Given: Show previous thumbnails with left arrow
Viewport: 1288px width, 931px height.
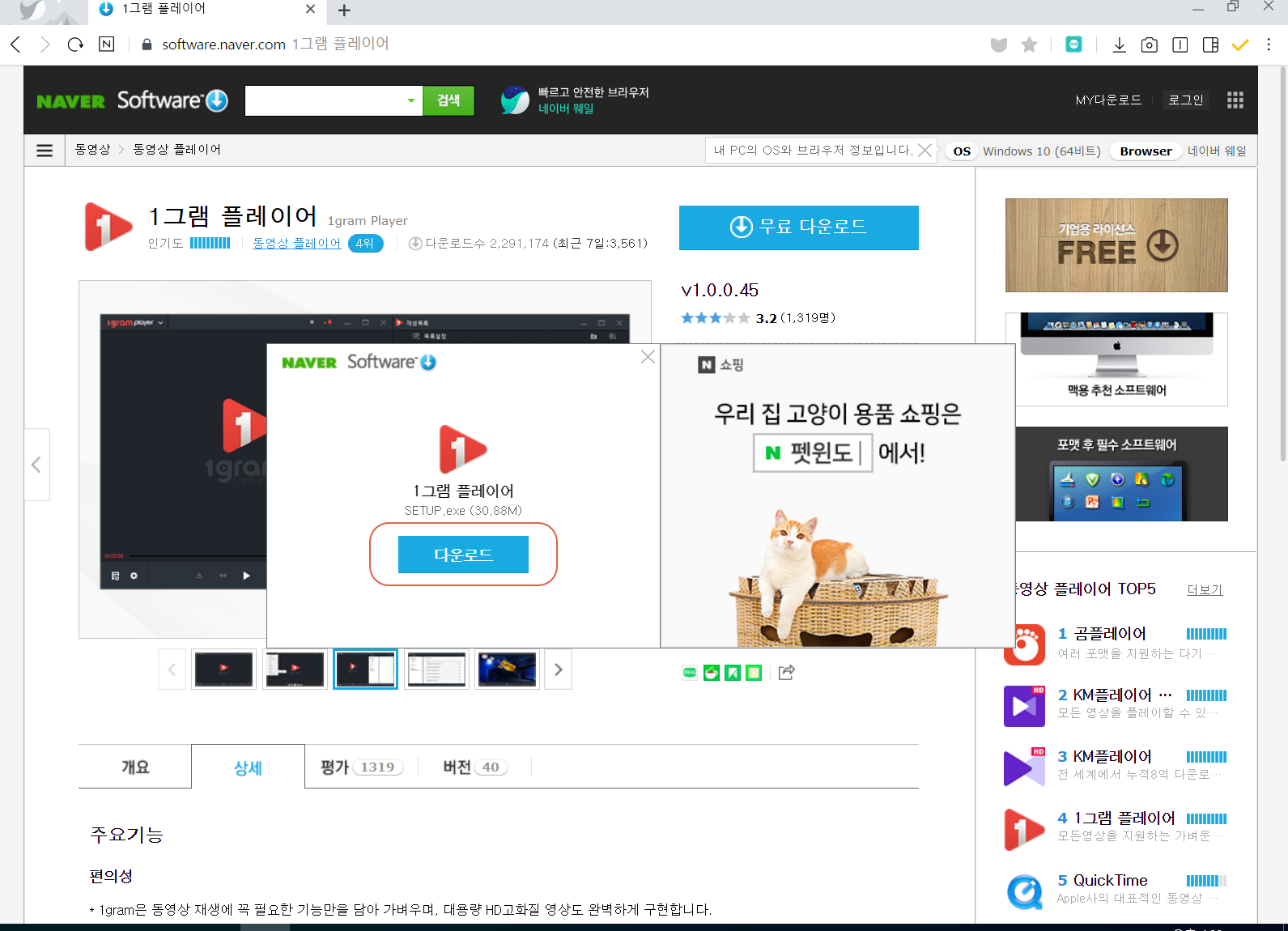Looking at the screenshot, I should pyautogui.click(x=172, y=670).
